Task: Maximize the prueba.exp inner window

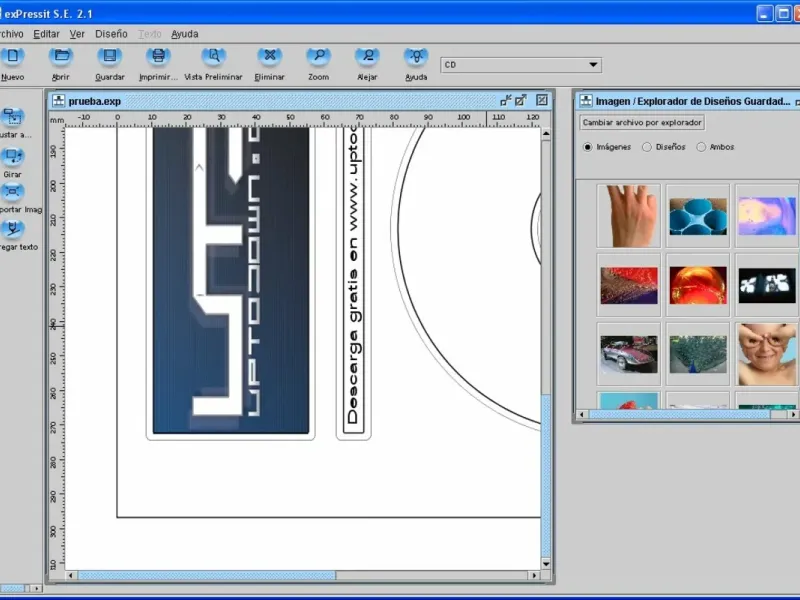Action: click(520, 101)
